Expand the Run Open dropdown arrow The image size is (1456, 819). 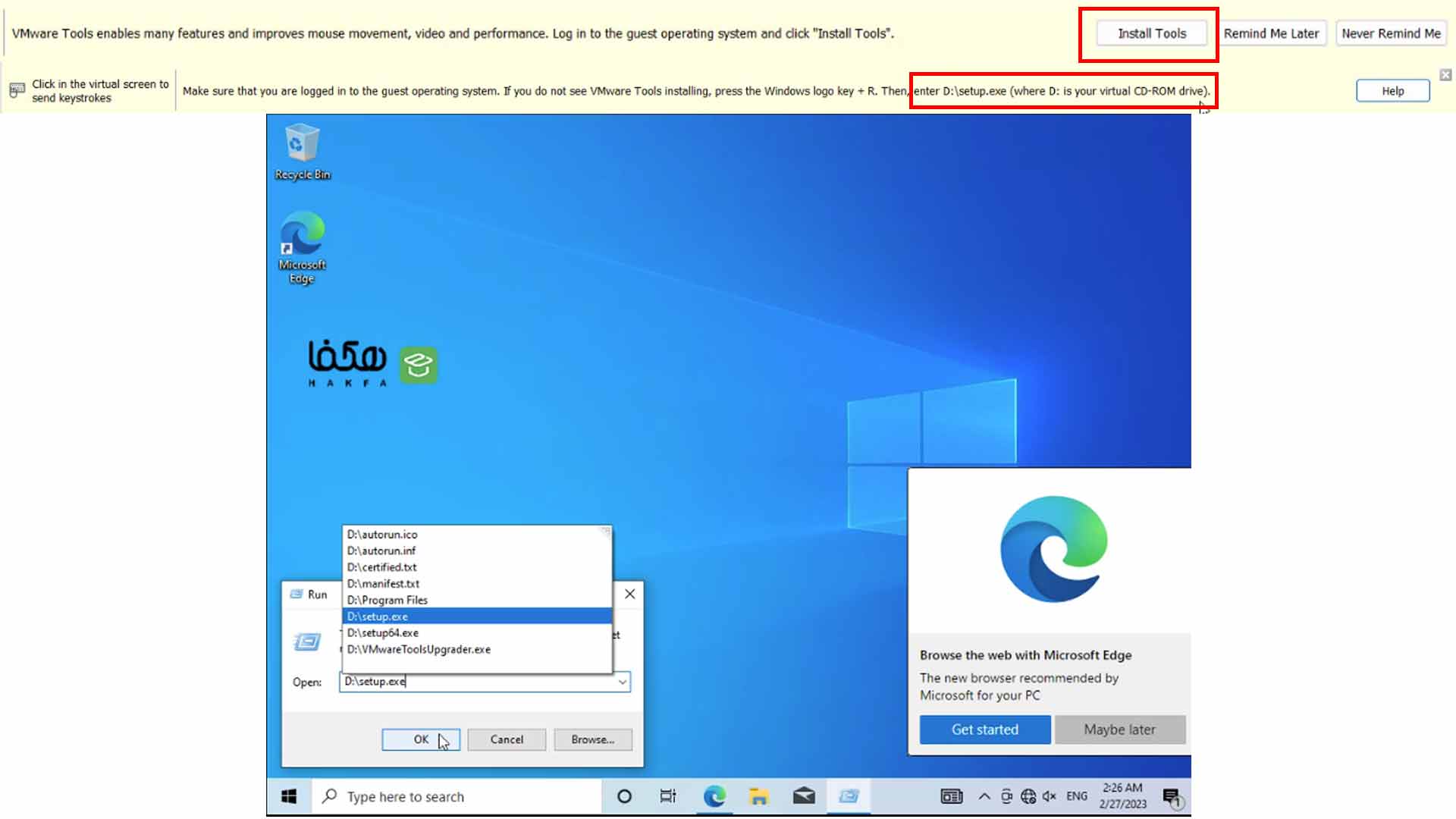pos(623,682)
